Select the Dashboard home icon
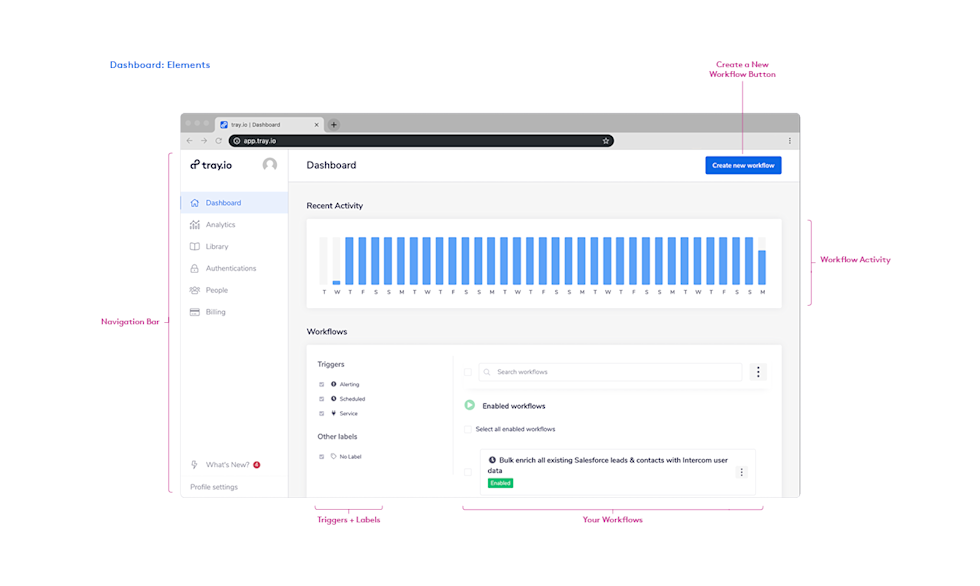Viewport: 980px width, 586px height. [194, 202]
